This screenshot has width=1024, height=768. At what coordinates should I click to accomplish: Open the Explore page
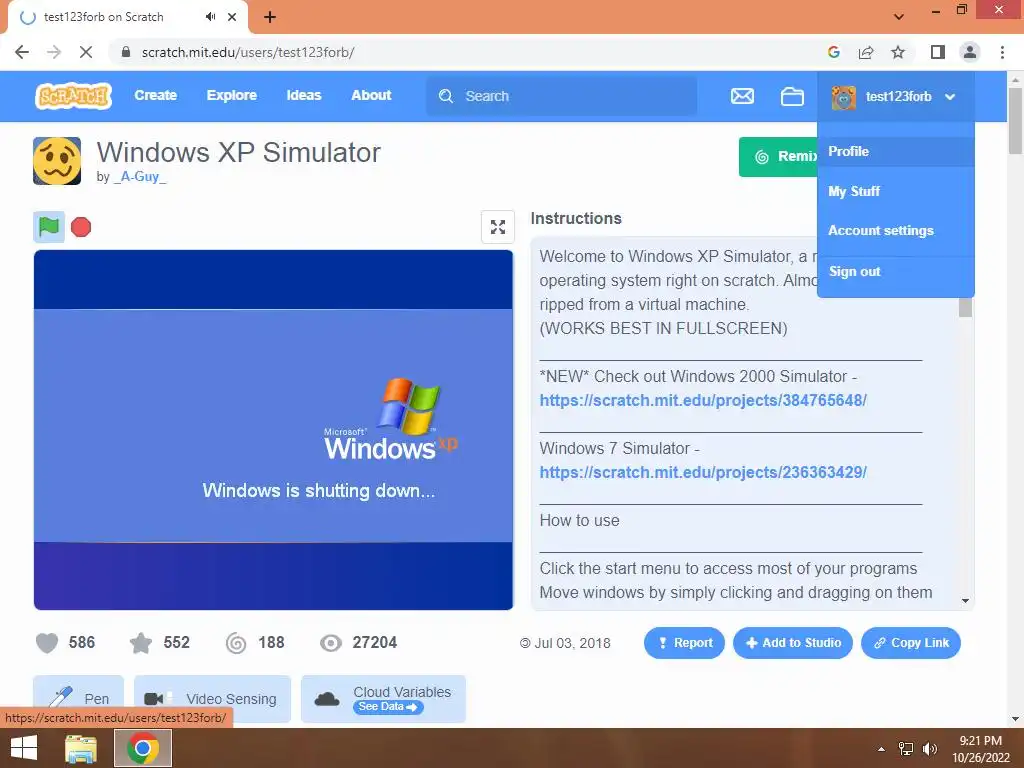[232, 95]
